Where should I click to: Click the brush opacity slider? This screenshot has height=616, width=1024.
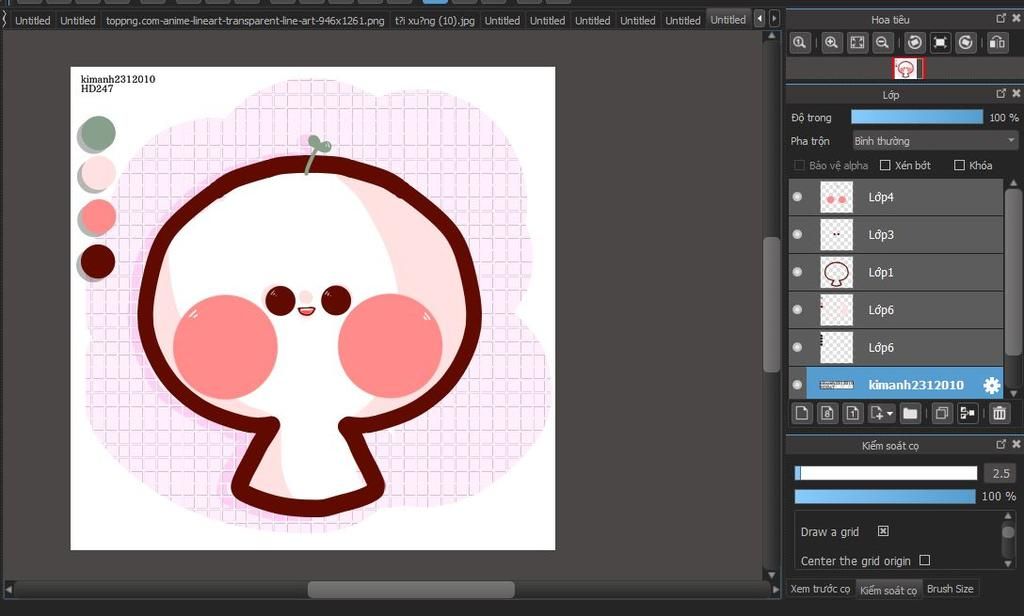[885, 496]
